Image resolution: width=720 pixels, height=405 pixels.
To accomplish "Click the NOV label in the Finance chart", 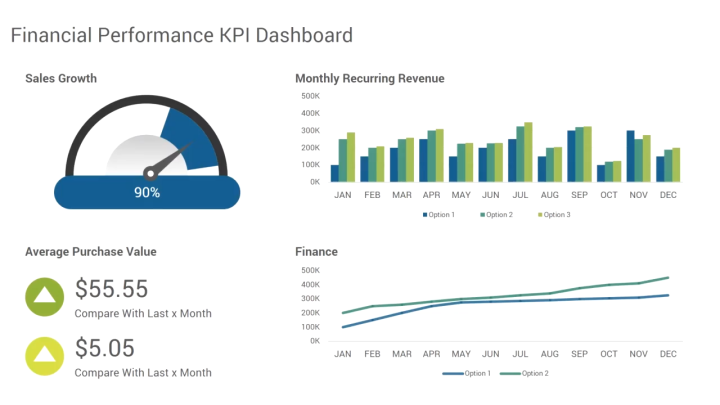I will (x=639, y=354).
